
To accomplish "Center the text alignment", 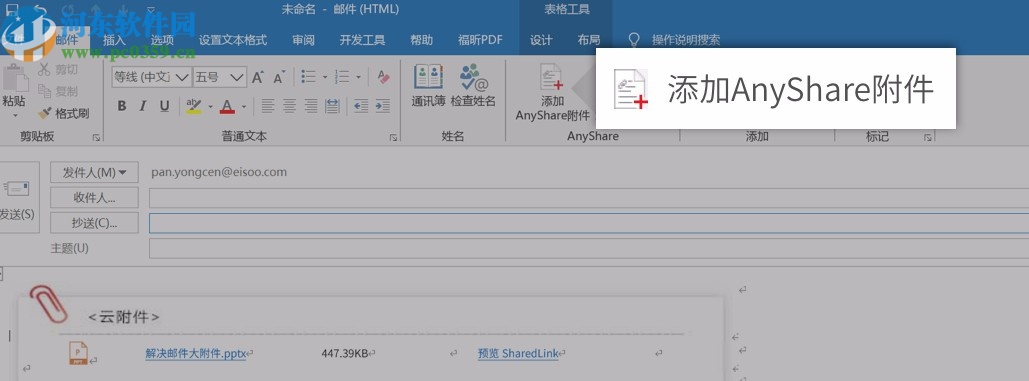I will 289,106.
